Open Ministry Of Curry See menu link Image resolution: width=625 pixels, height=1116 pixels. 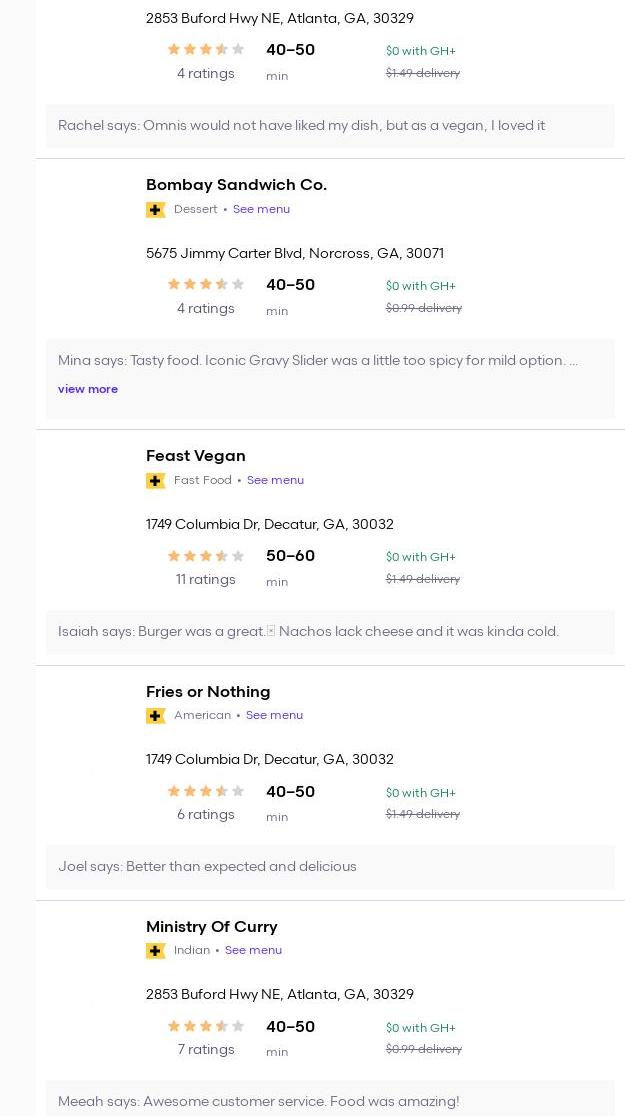point(253,950)
